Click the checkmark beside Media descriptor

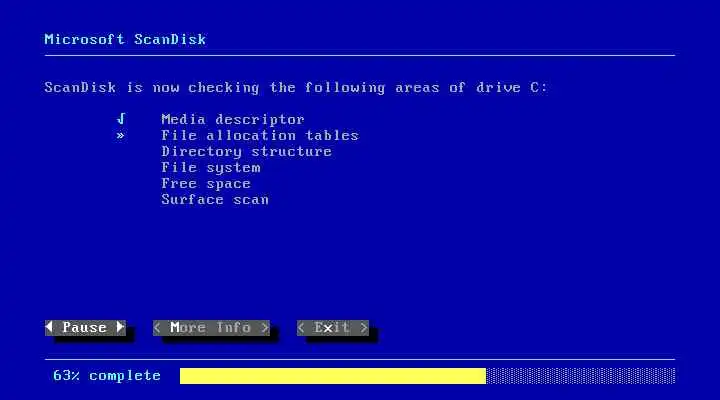coord(121,119)
